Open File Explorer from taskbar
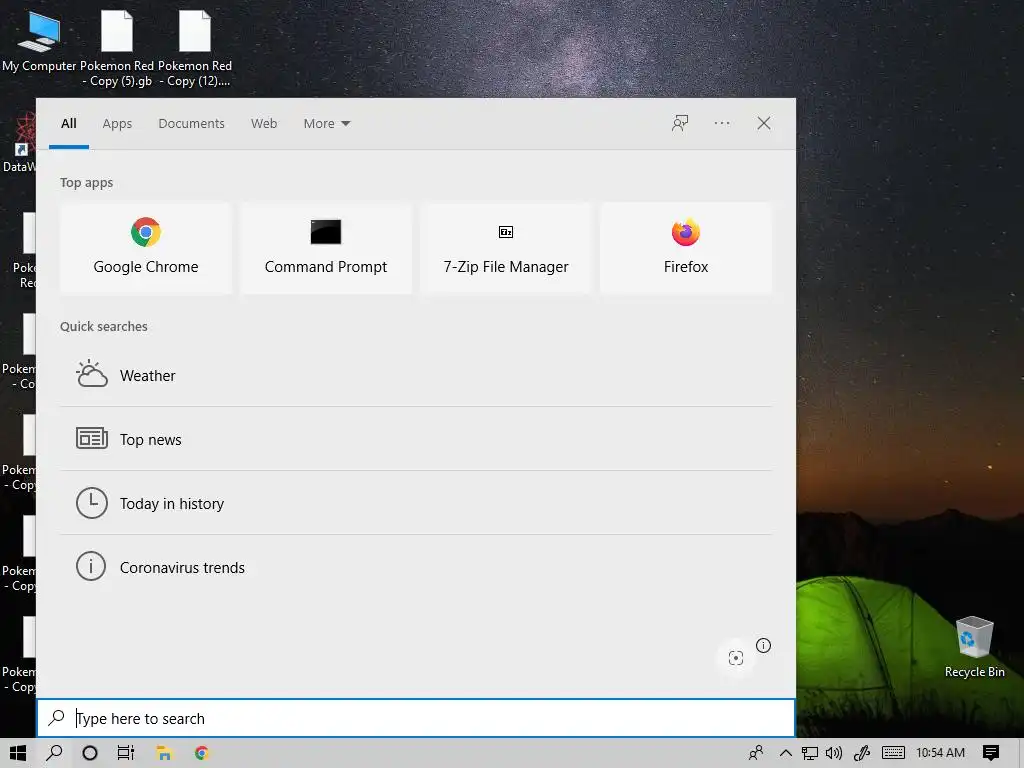 [x=163, y=753]
